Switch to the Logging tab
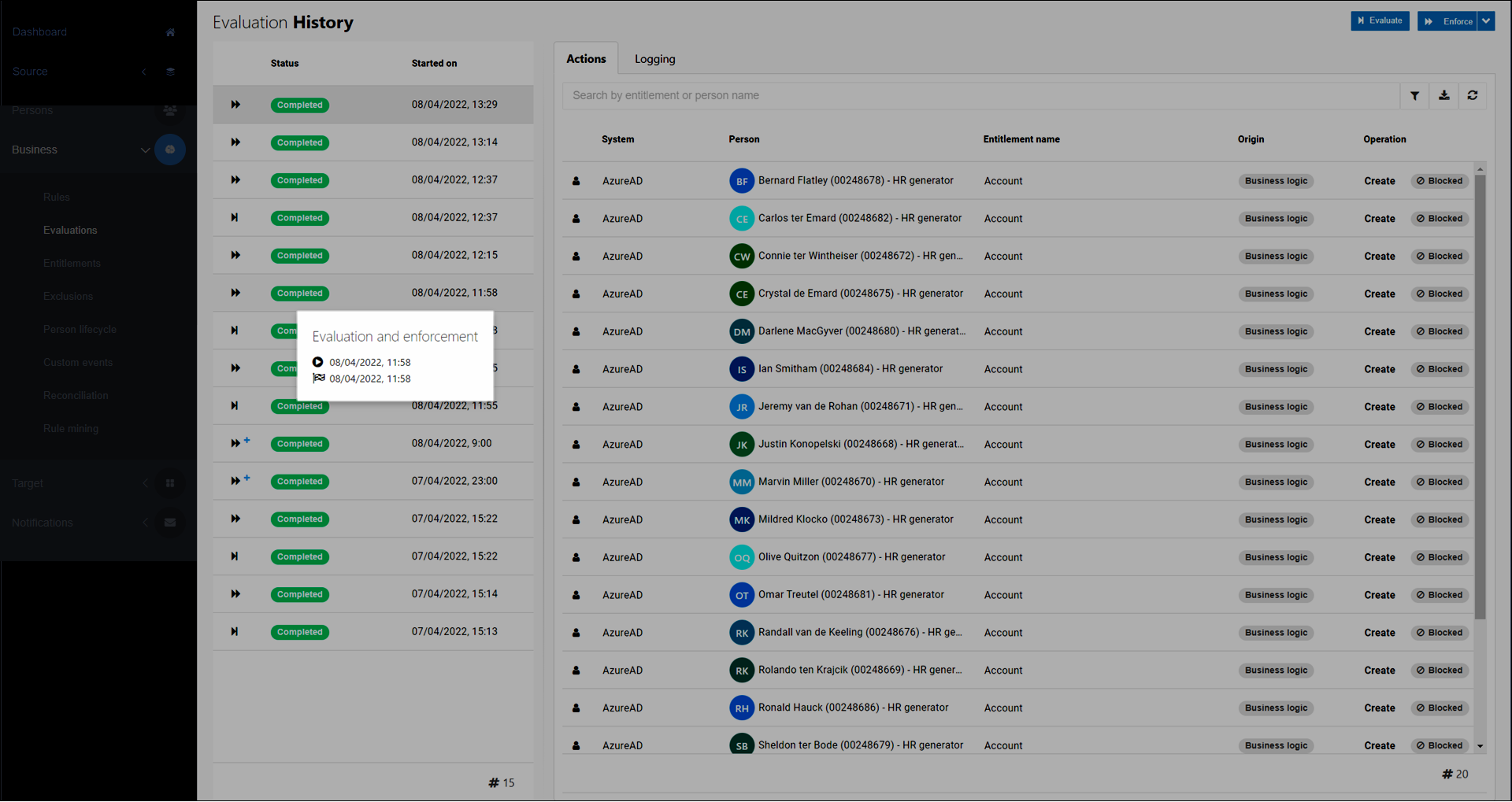The width and height of the screenshot is (1512, 802). [654, 58]
